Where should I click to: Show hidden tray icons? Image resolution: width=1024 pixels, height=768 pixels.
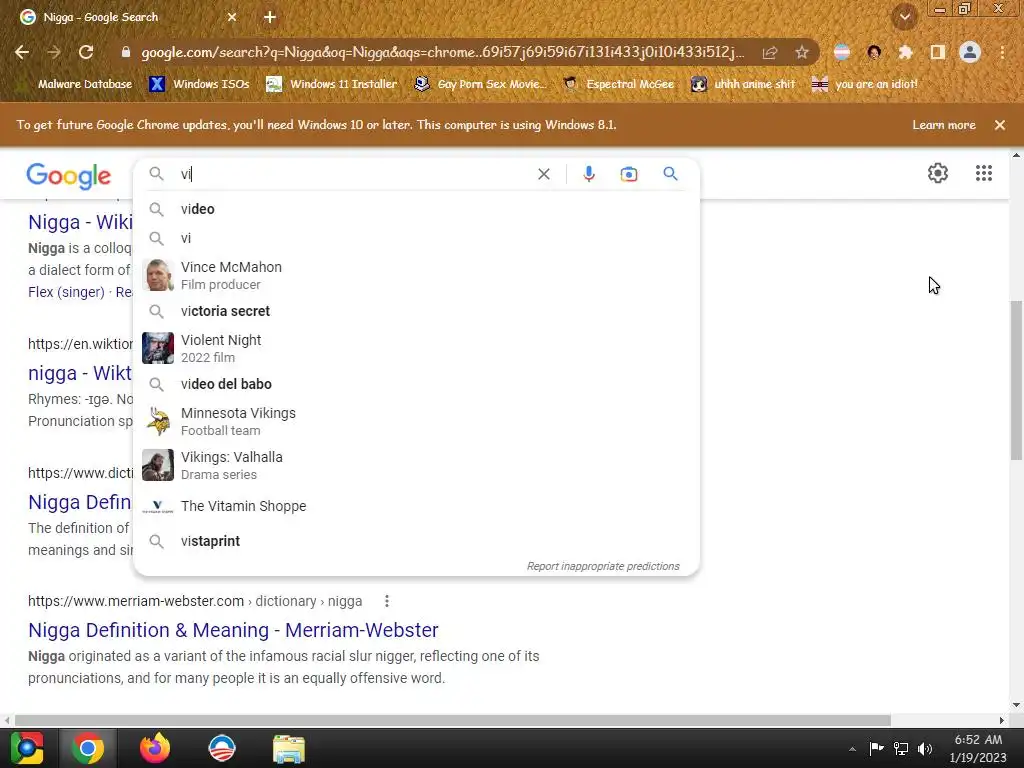[x=852, y=749]
